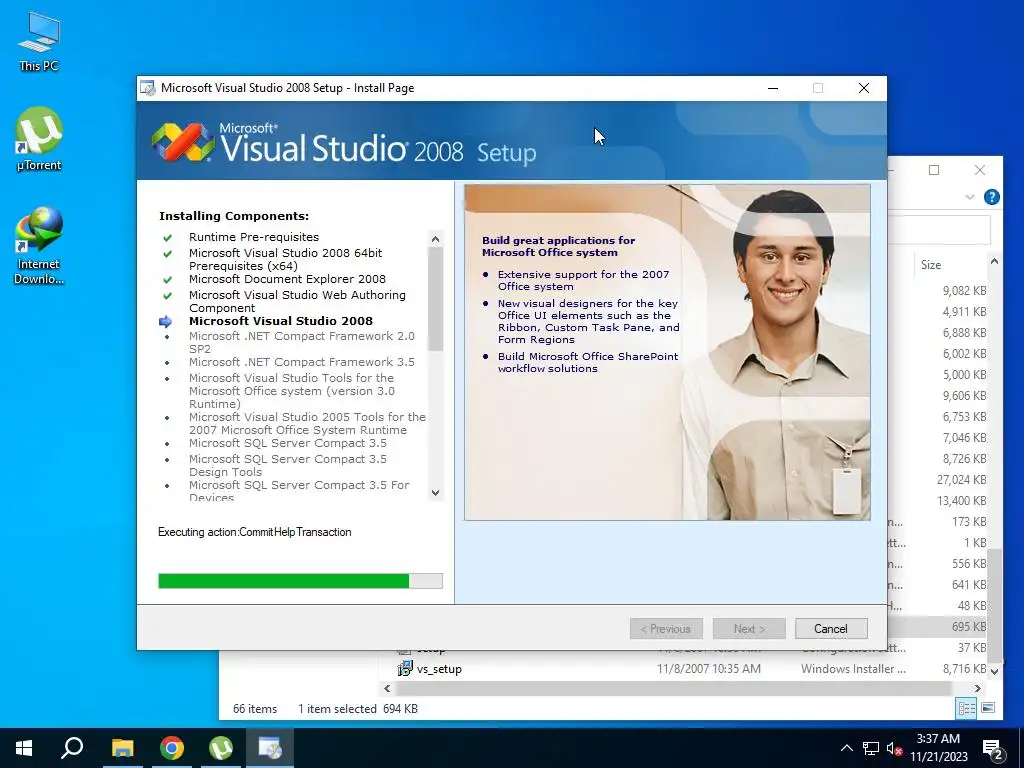Open the notification center icon

993,749
